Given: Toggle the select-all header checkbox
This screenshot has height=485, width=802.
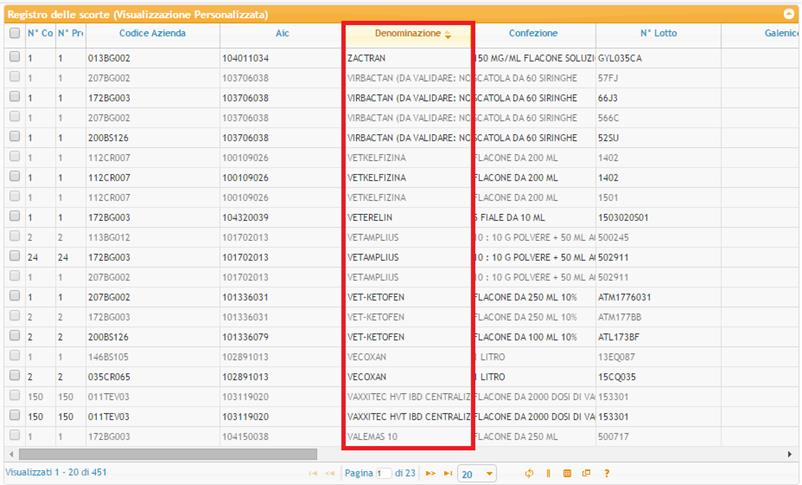Looking at the screenshot, I should coord(14,33).
